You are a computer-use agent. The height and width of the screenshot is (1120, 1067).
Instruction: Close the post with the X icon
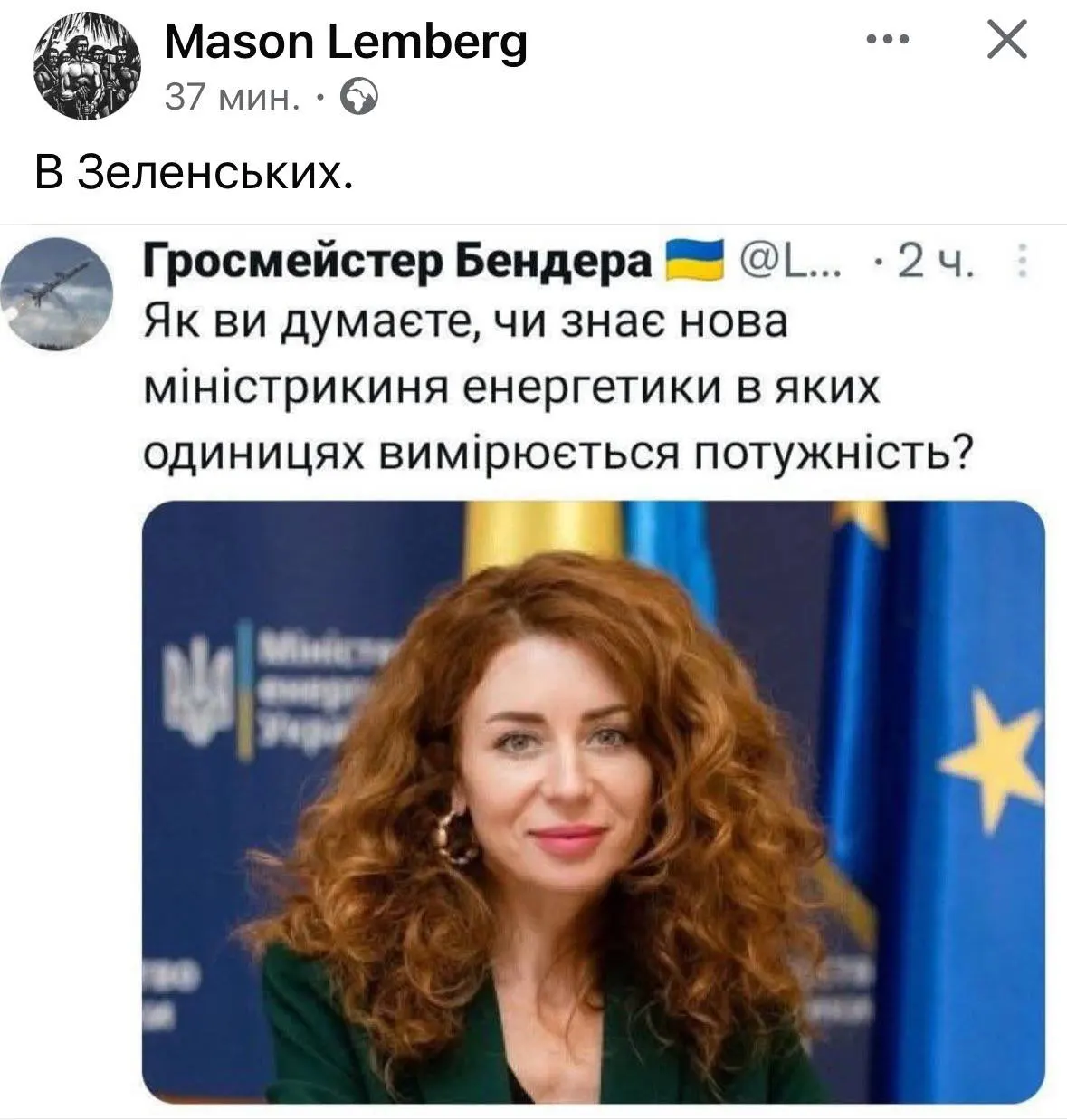1006,40
